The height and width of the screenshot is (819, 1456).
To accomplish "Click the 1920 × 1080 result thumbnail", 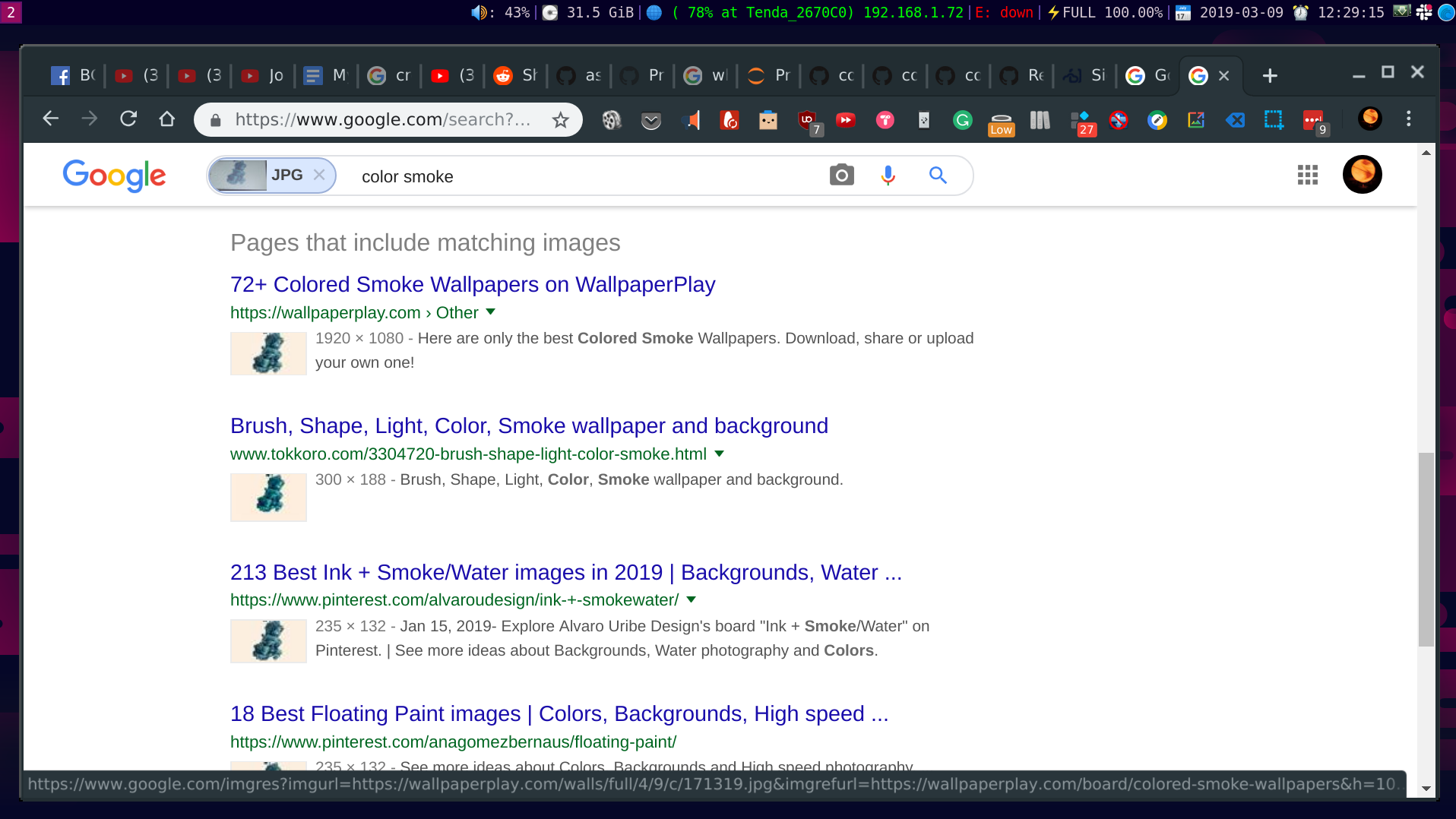I will (x=268, y=353).
